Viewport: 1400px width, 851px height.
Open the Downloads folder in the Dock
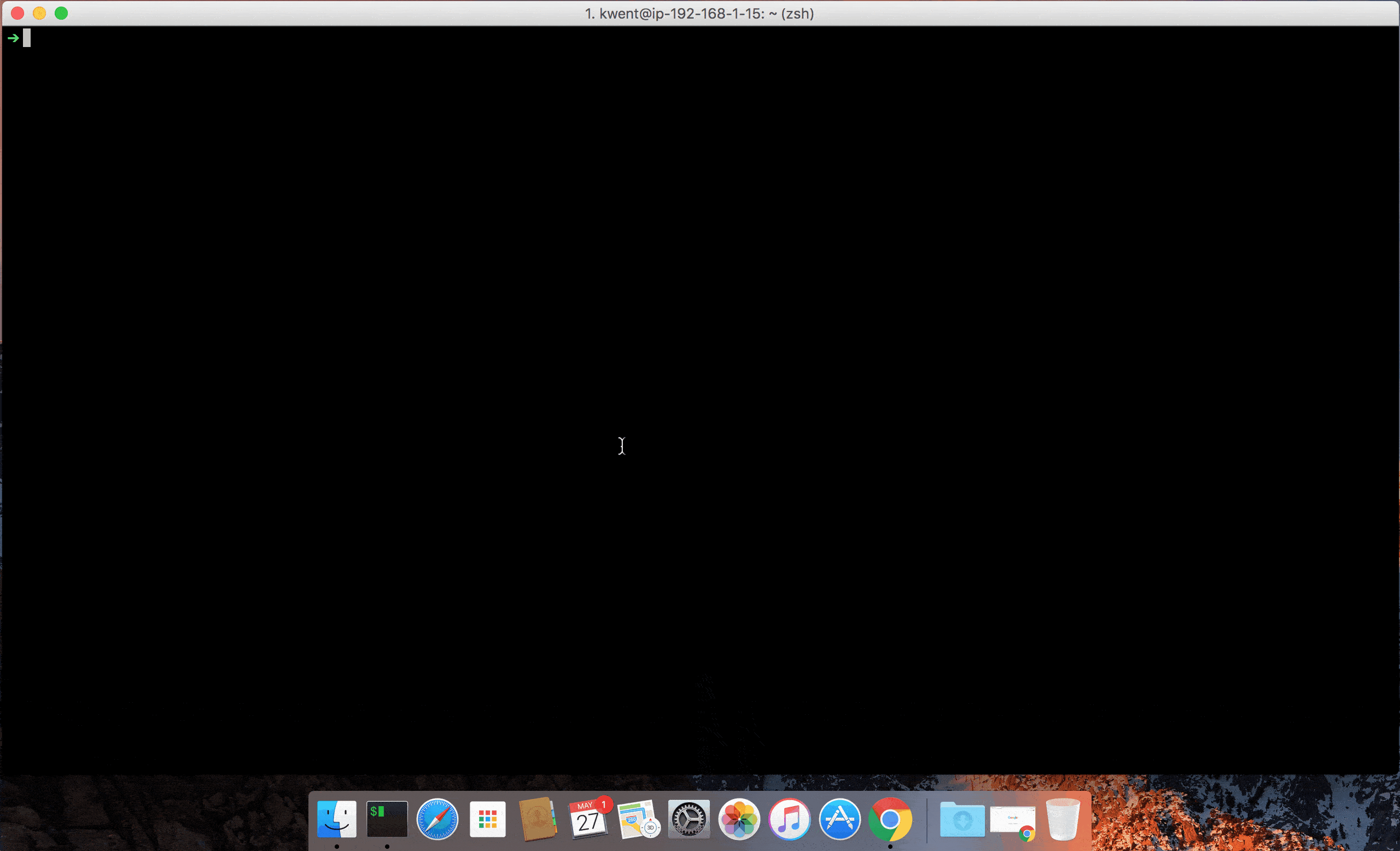point(962,819)
